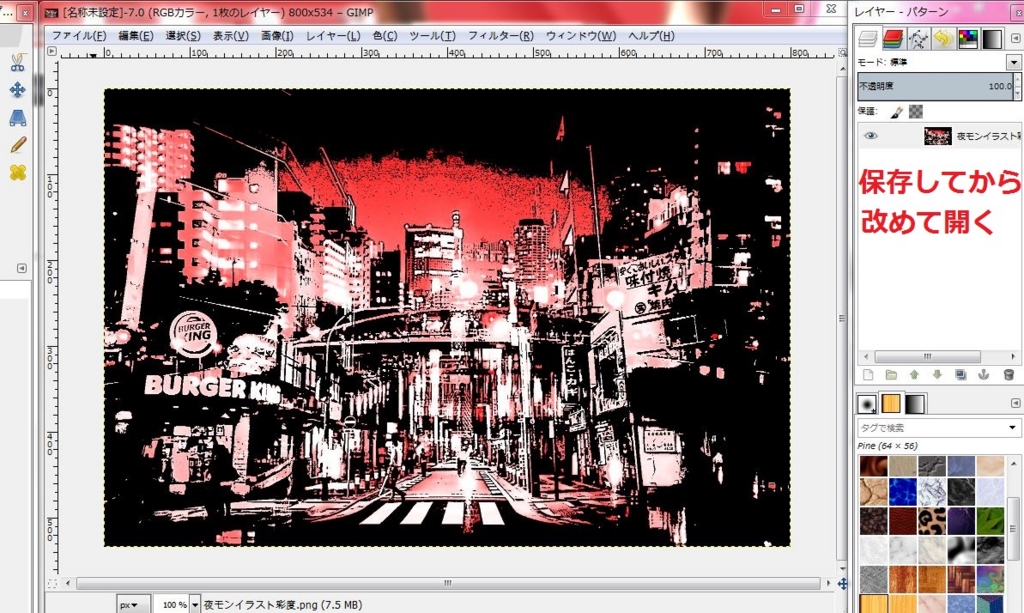
Task: Switch to the Channels dock tab
Action: click(x=893, y=39)
